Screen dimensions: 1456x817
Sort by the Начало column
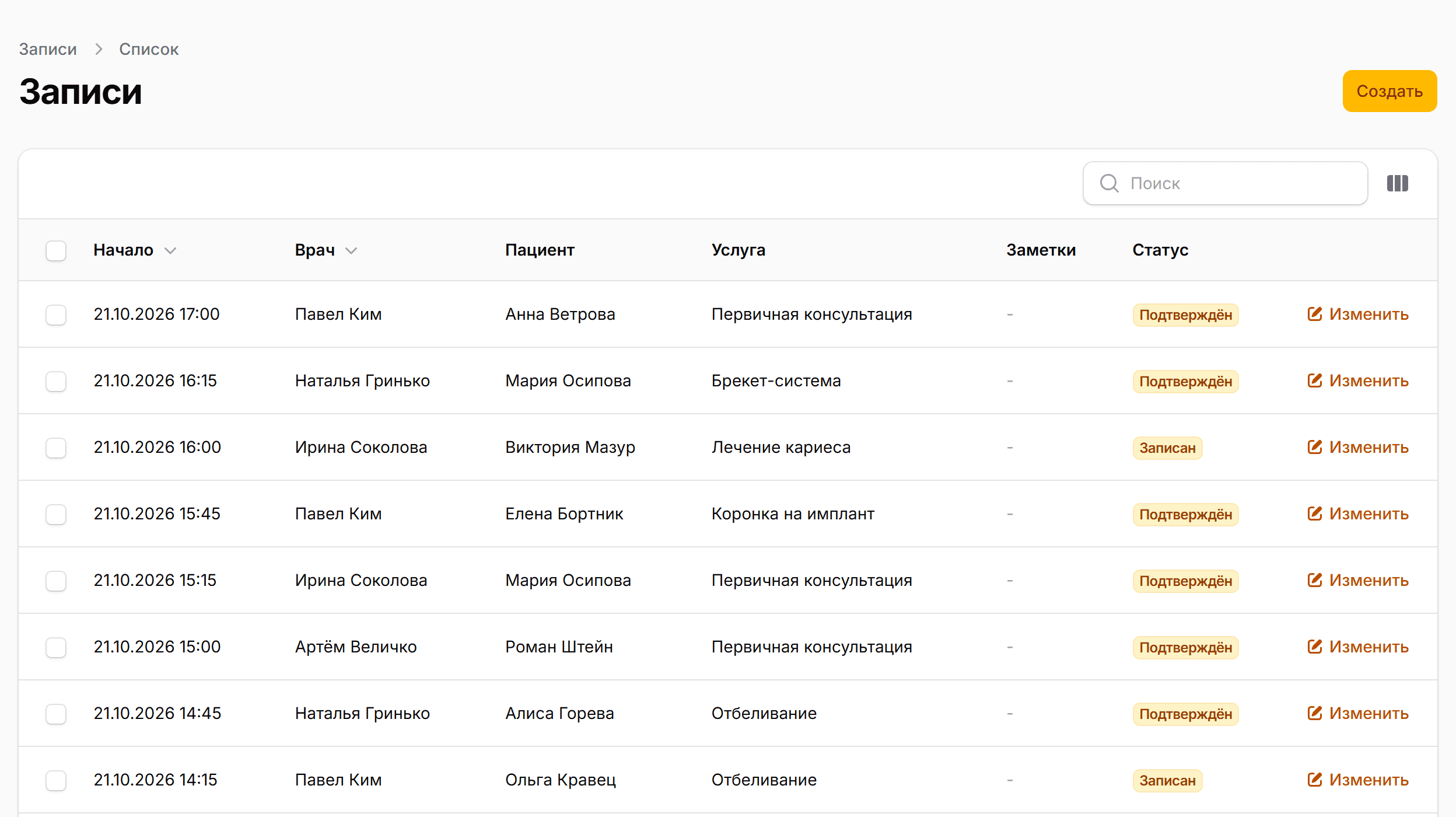tap(135, 250)
